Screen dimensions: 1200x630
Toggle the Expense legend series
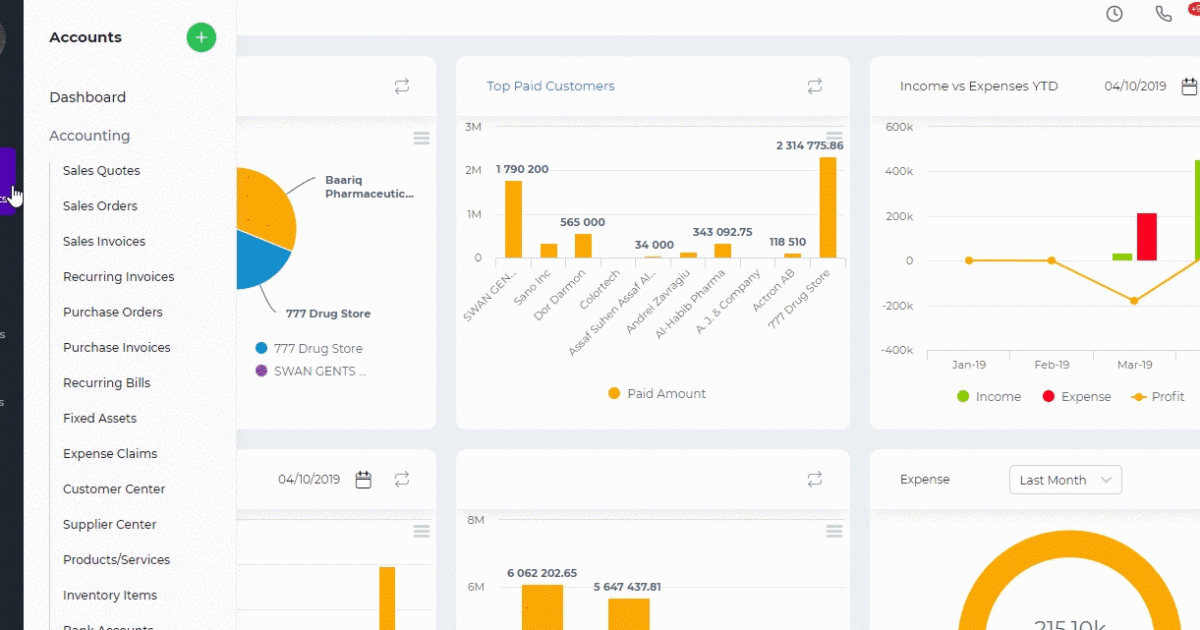1076,397
